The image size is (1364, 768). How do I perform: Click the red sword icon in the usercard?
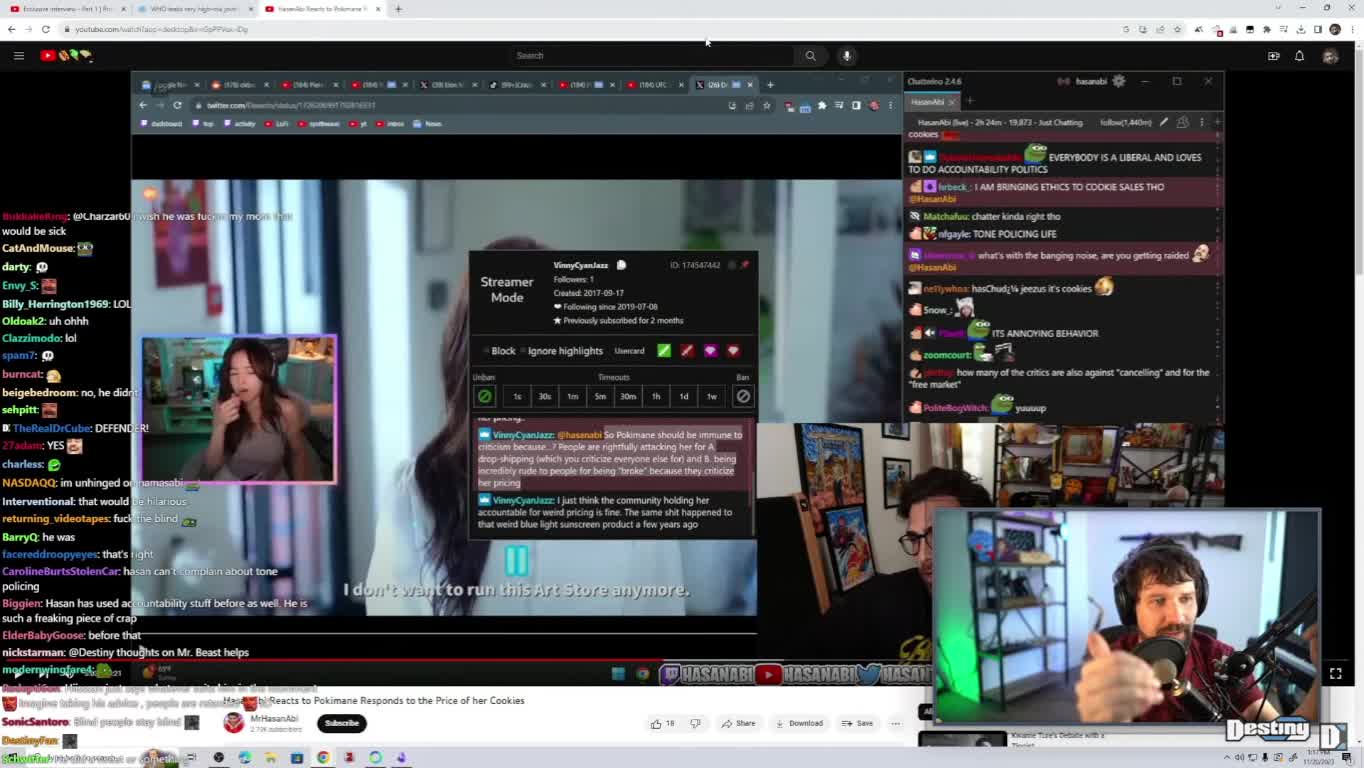687,351
